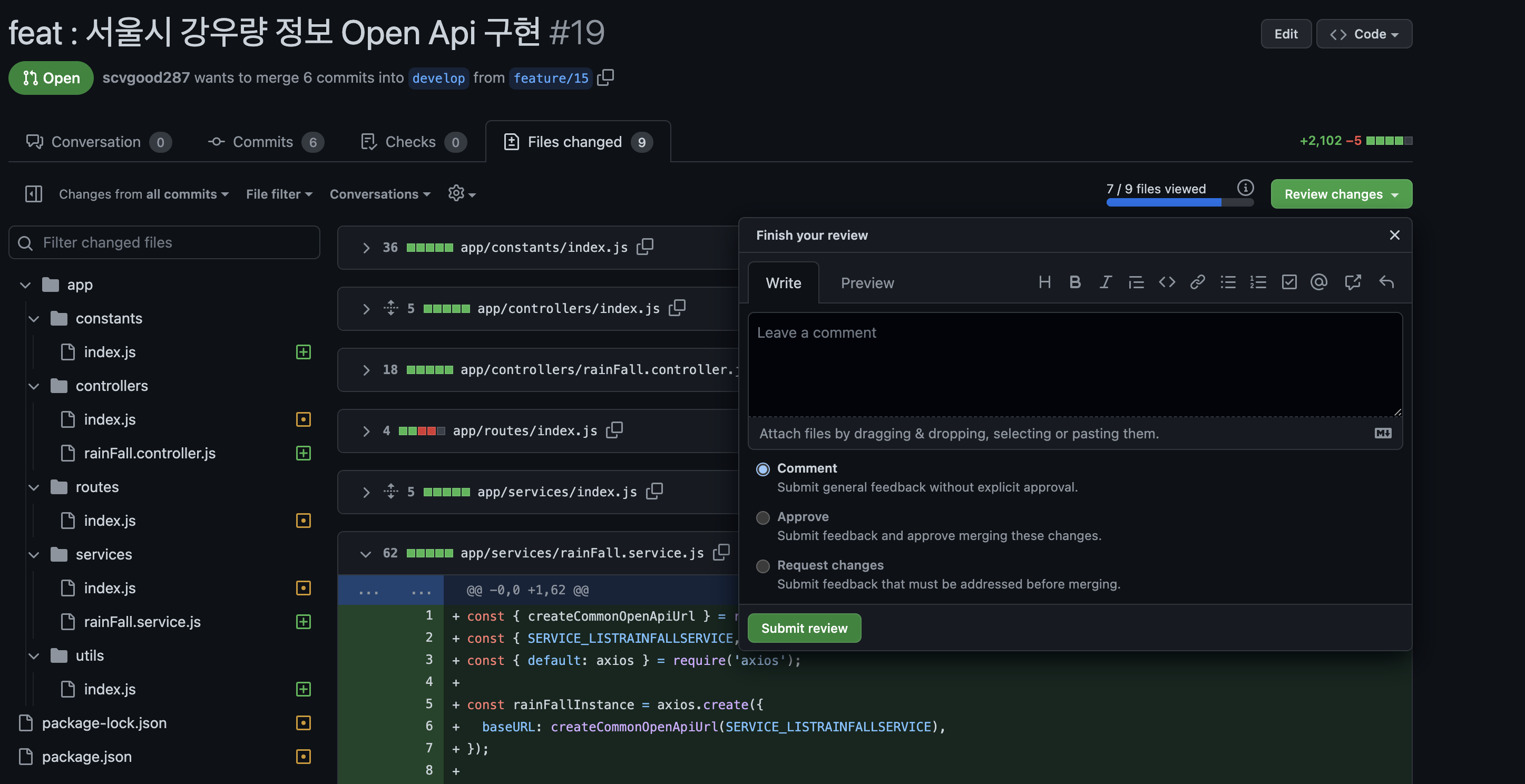This screenshot has width=1525, height=784.
Task: Mention a user with @ icon
Action: click(1319, 282)
